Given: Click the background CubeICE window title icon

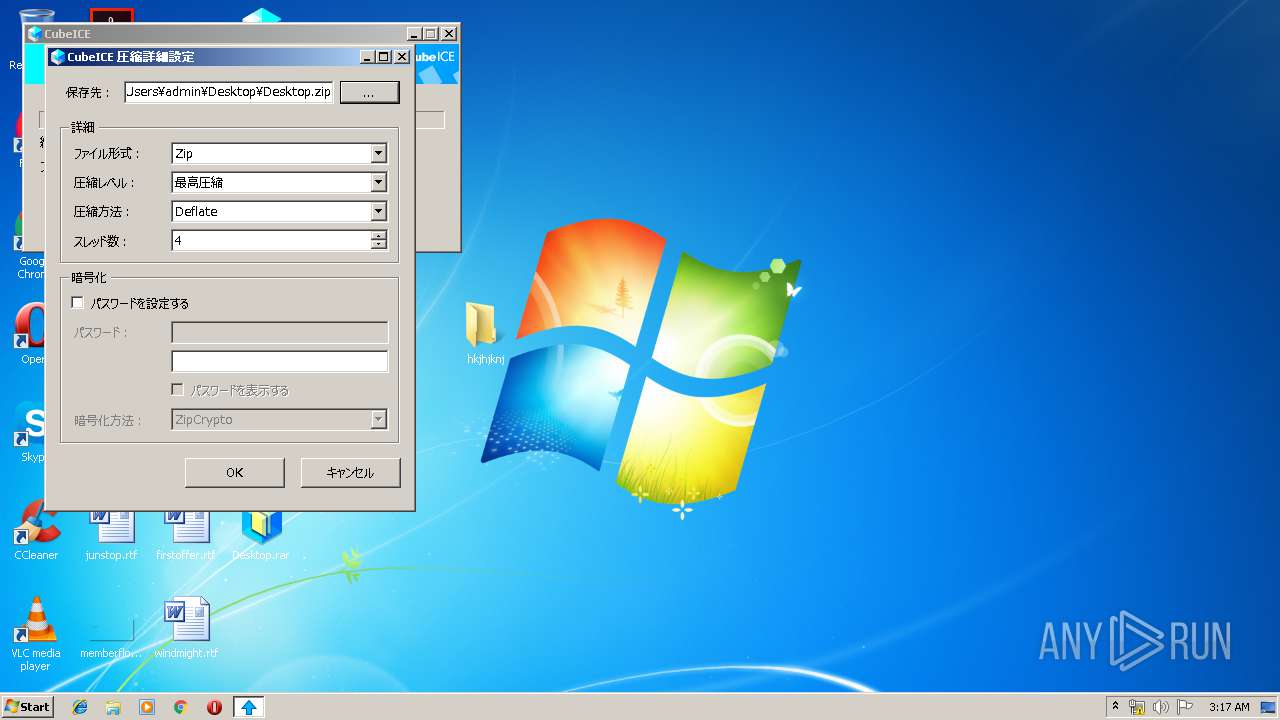Looking at the screenshot, I should point(35,34).
